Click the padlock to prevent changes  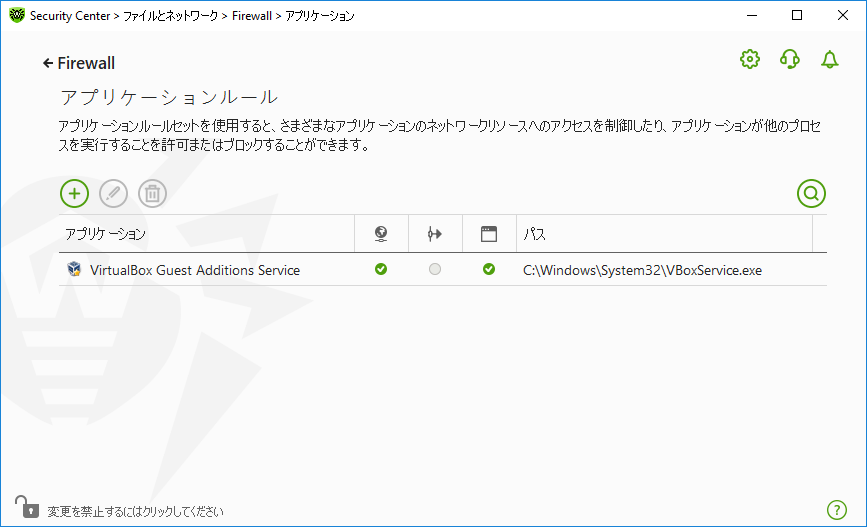pos(23,507)
